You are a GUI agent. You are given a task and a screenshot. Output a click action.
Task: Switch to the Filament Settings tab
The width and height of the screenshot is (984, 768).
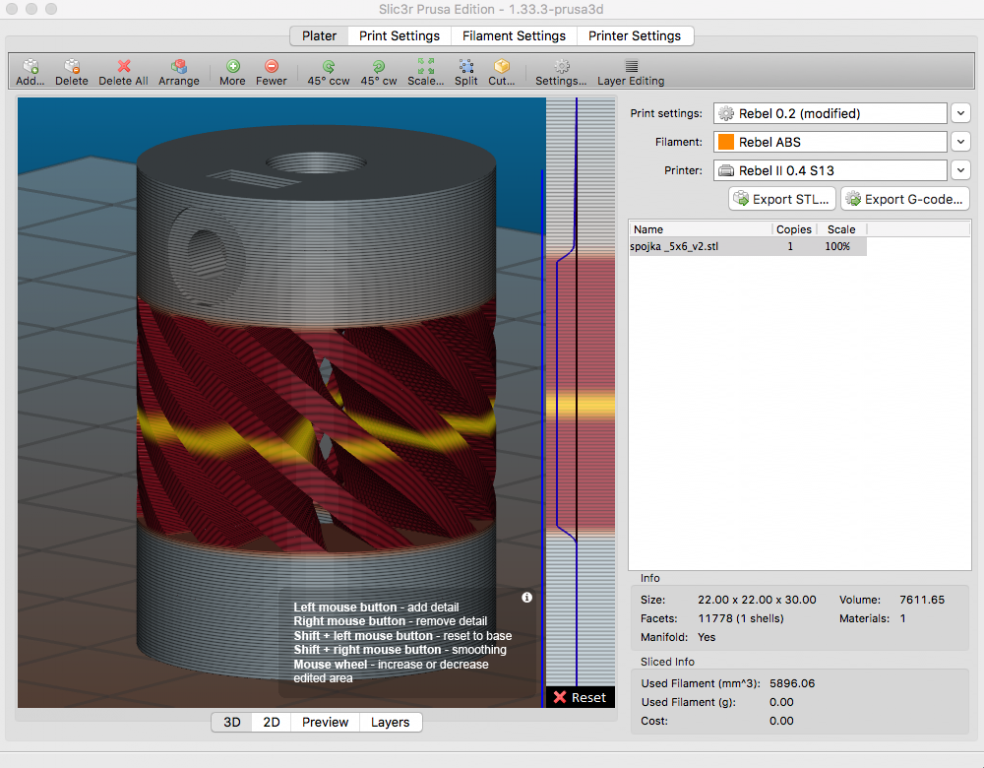pos(513,36)
